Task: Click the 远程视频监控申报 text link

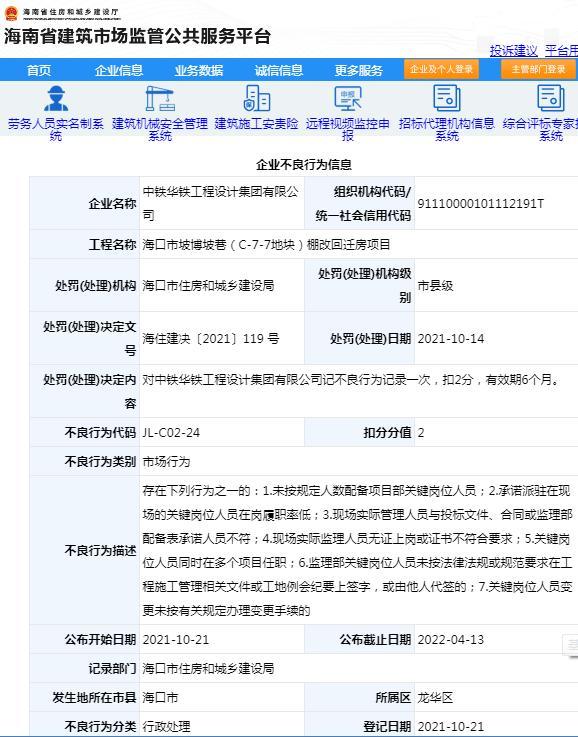Action: point(348,129)
